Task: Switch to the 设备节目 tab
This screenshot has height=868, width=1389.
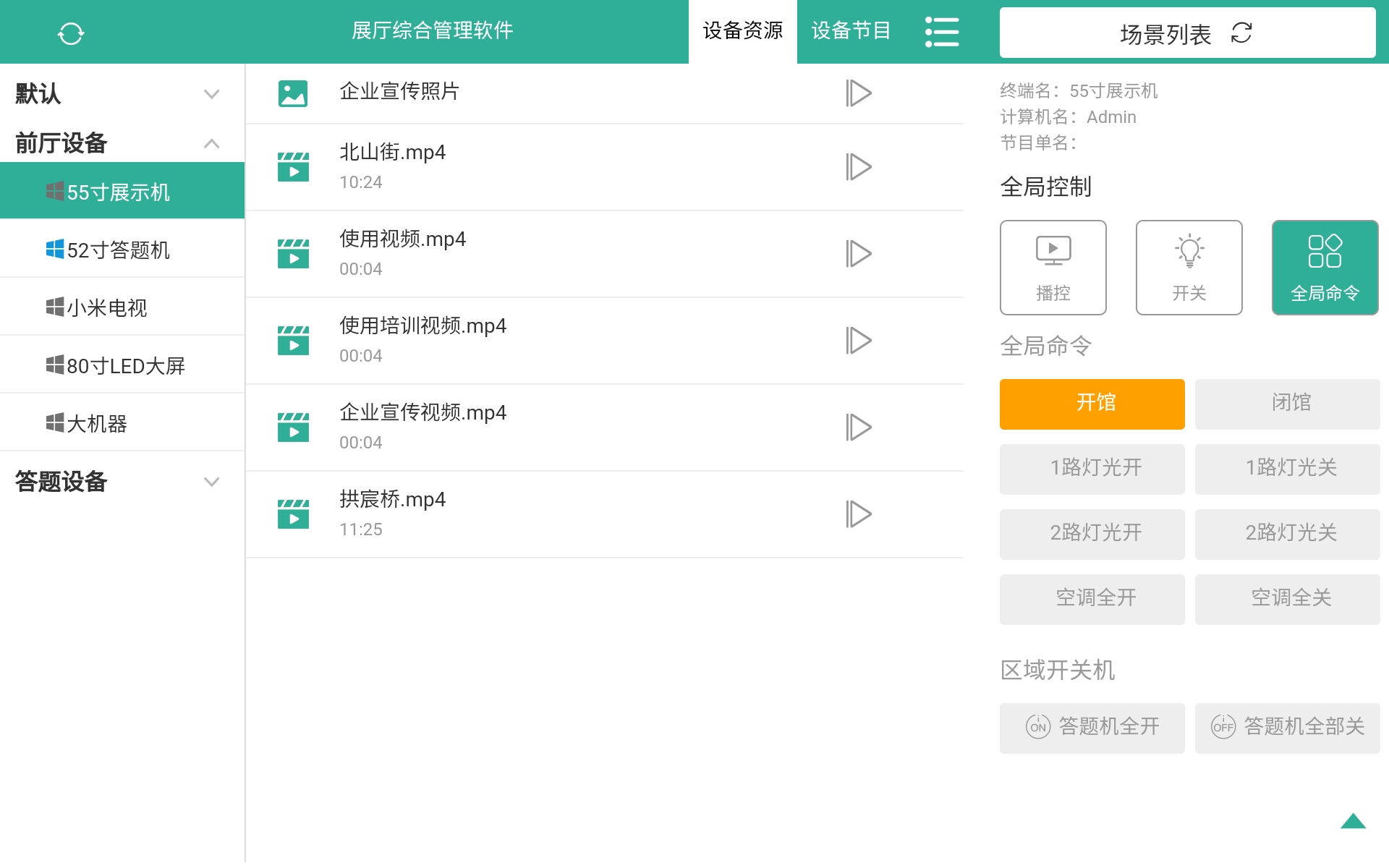Action: pos(851,31)
